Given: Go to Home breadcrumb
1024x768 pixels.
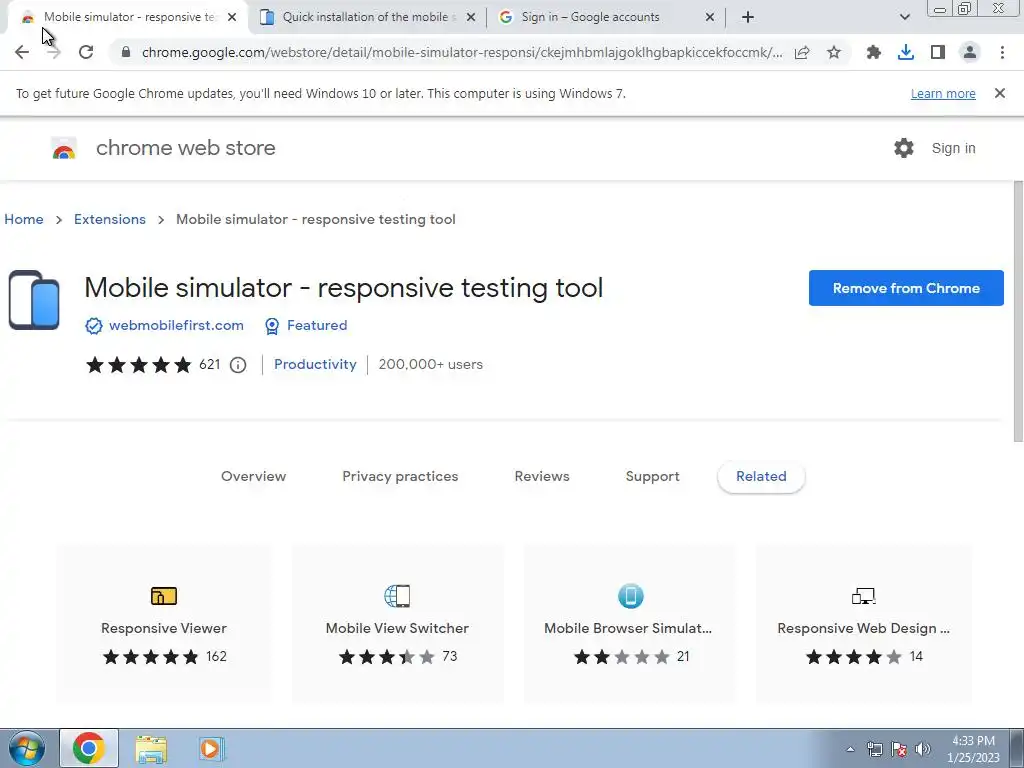Looking at the screenshot, I should coord(24,219).
